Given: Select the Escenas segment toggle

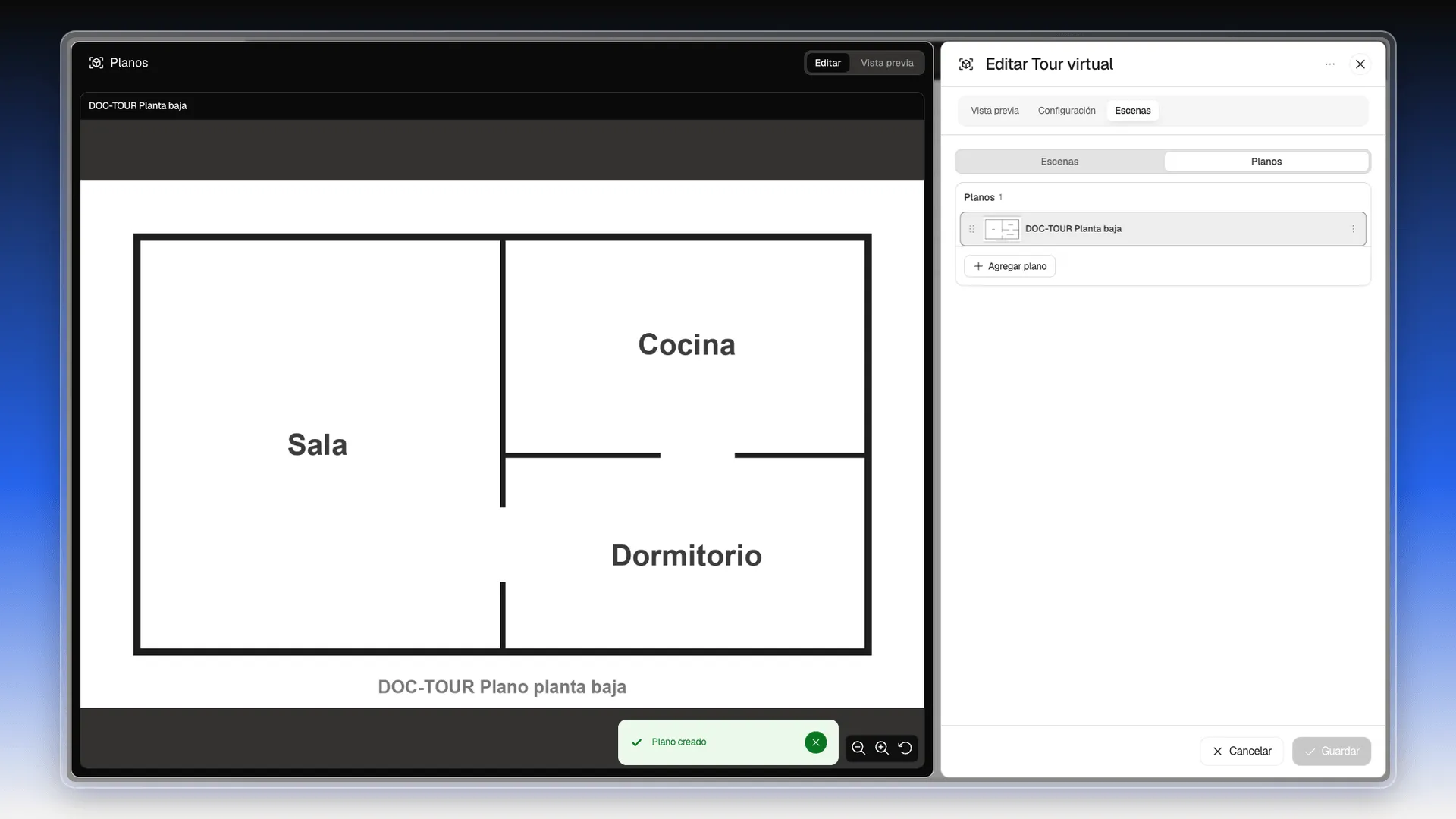Looking at the screenshot, I should (x=1059, y=162).
